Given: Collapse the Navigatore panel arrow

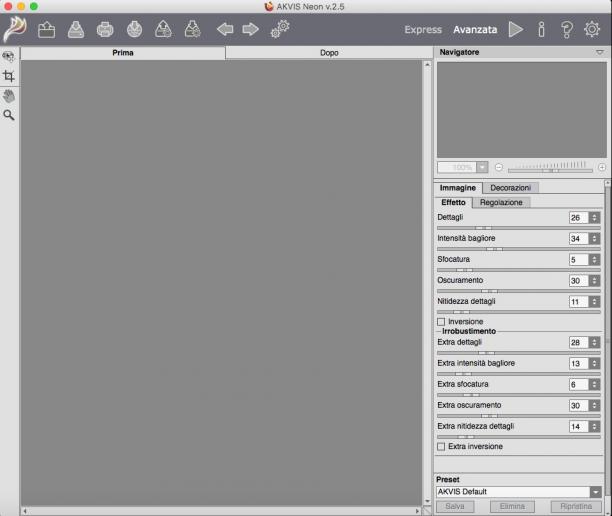Looking at the screenshot, I should tap(600, 52).
